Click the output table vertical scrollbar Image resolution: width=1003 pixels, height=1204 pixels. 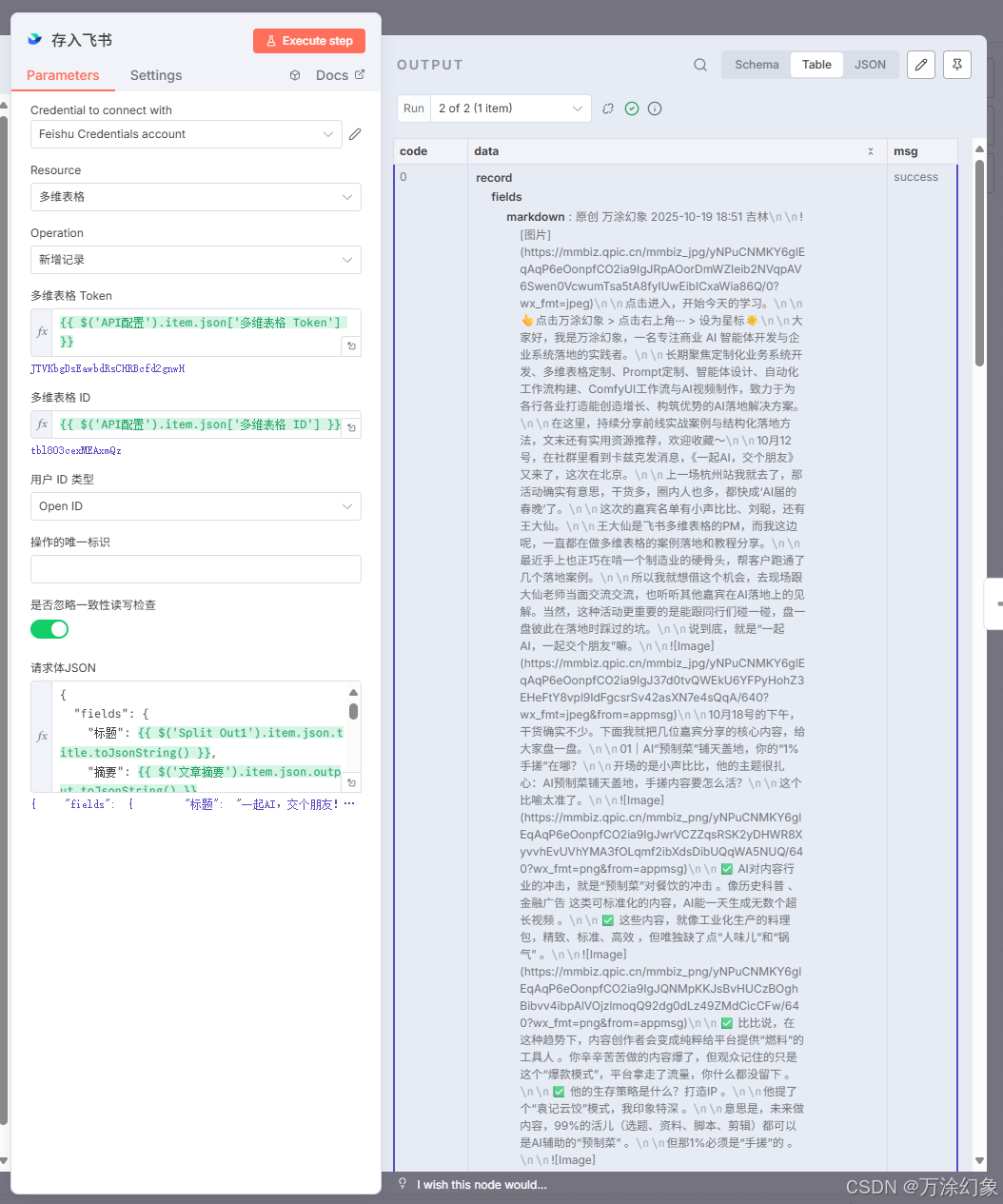pos(979,264)
